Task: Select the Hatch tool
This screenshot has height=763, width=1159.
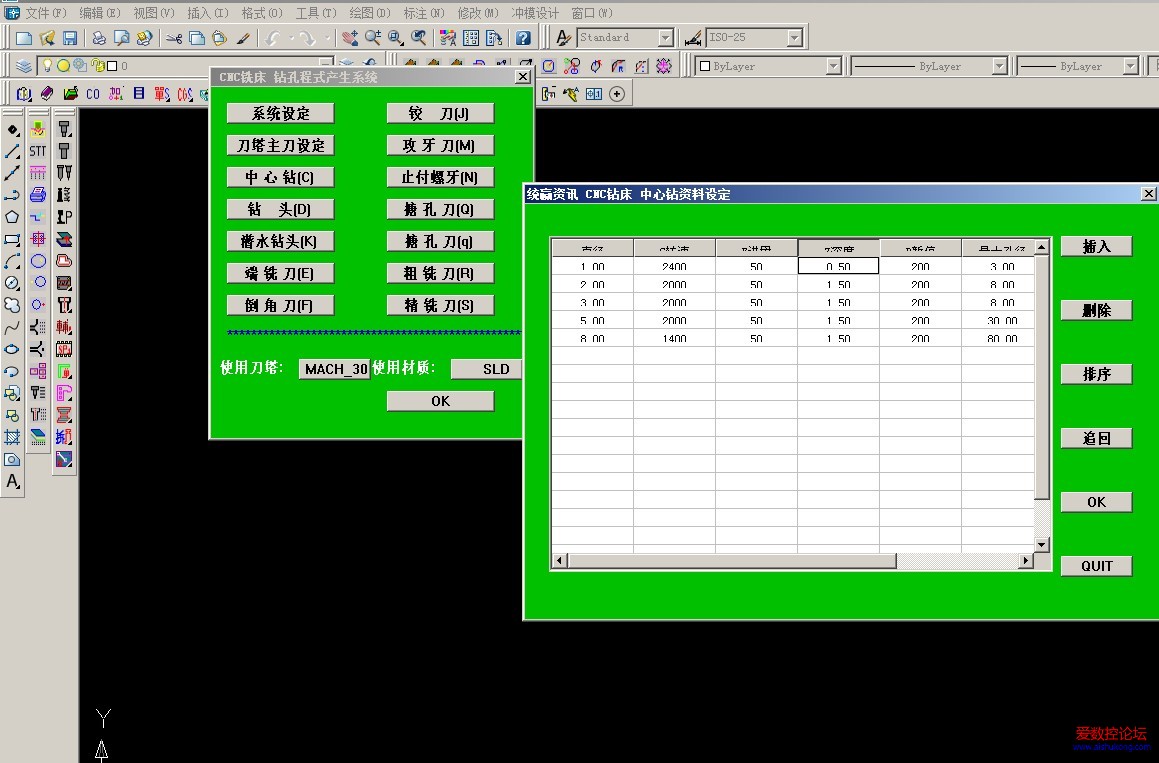Action: 12,437
